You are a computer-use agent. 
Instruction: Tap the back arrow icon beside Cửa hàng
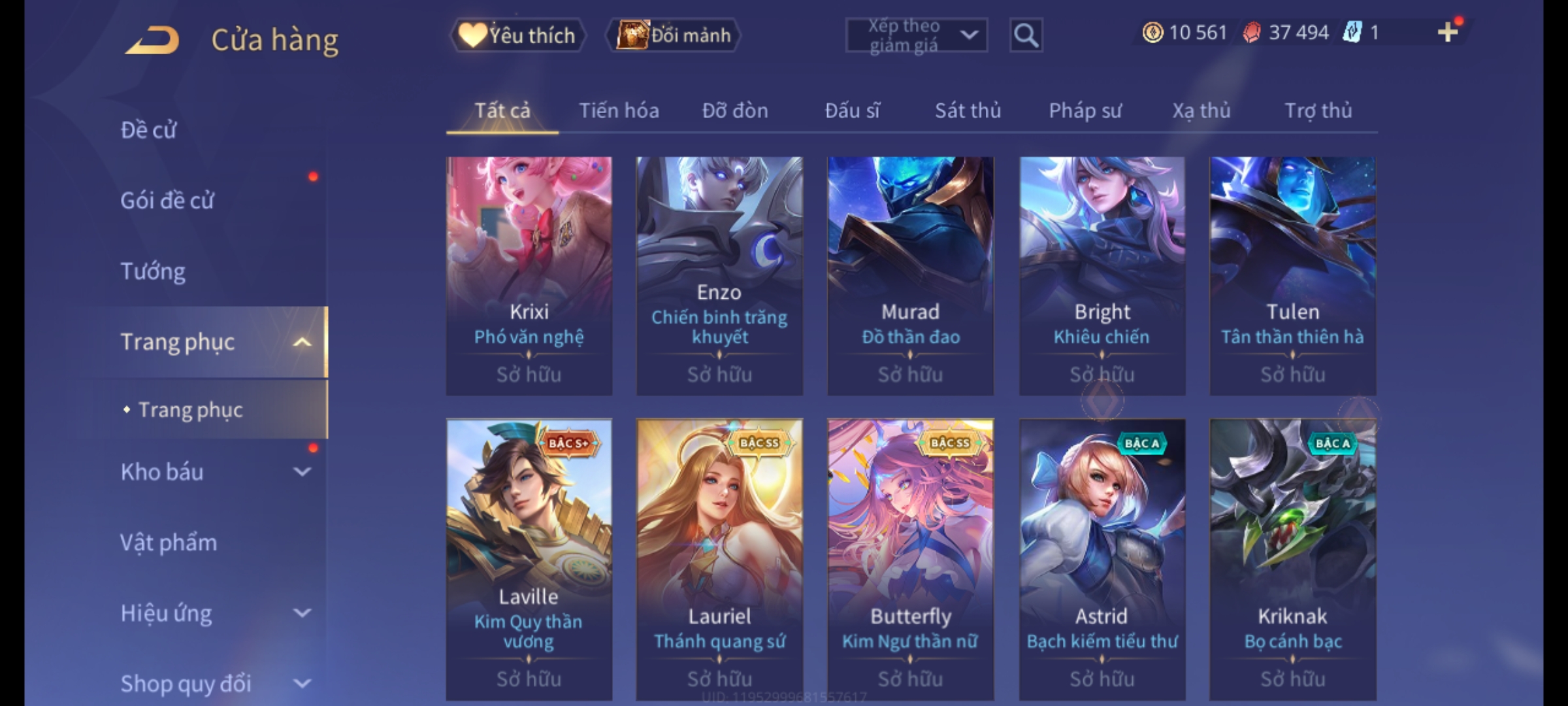(153, 40)
